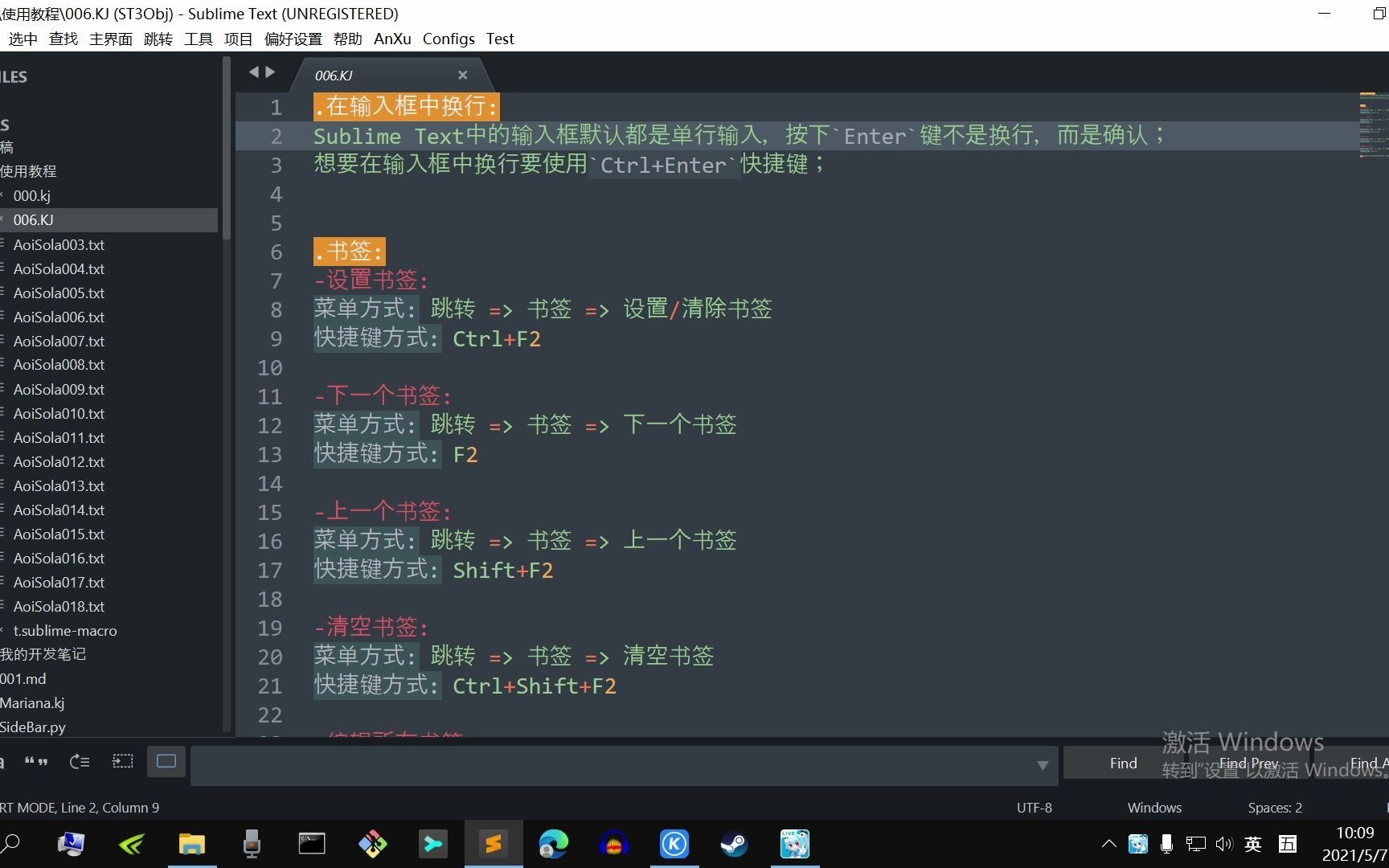Click the Find Prev button

coord(1248,763)
